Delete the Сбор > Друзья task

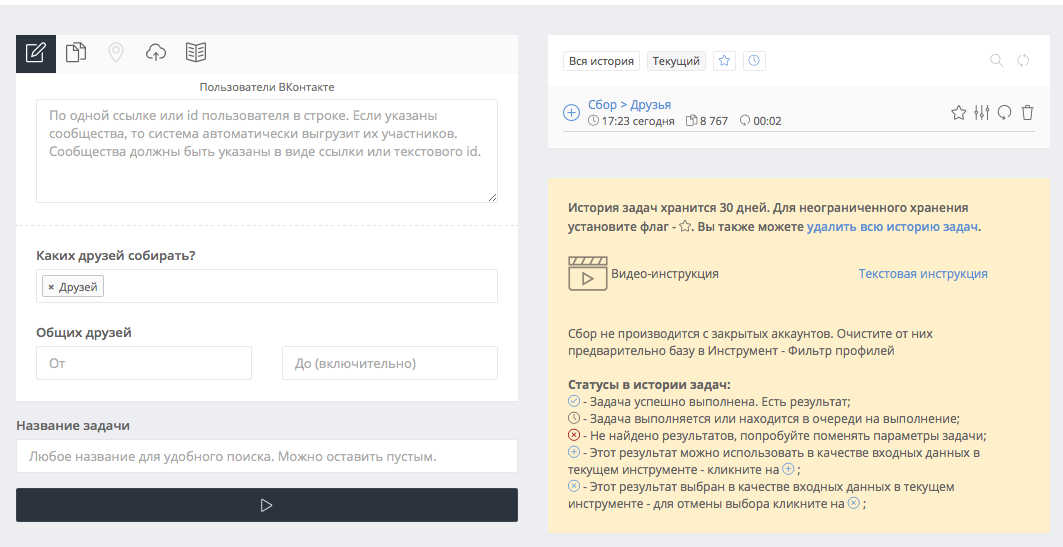tap(1027, 113)
